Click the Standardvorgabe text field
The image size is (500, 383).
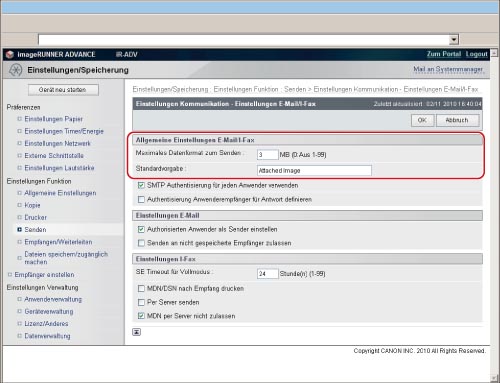[314, 170]
